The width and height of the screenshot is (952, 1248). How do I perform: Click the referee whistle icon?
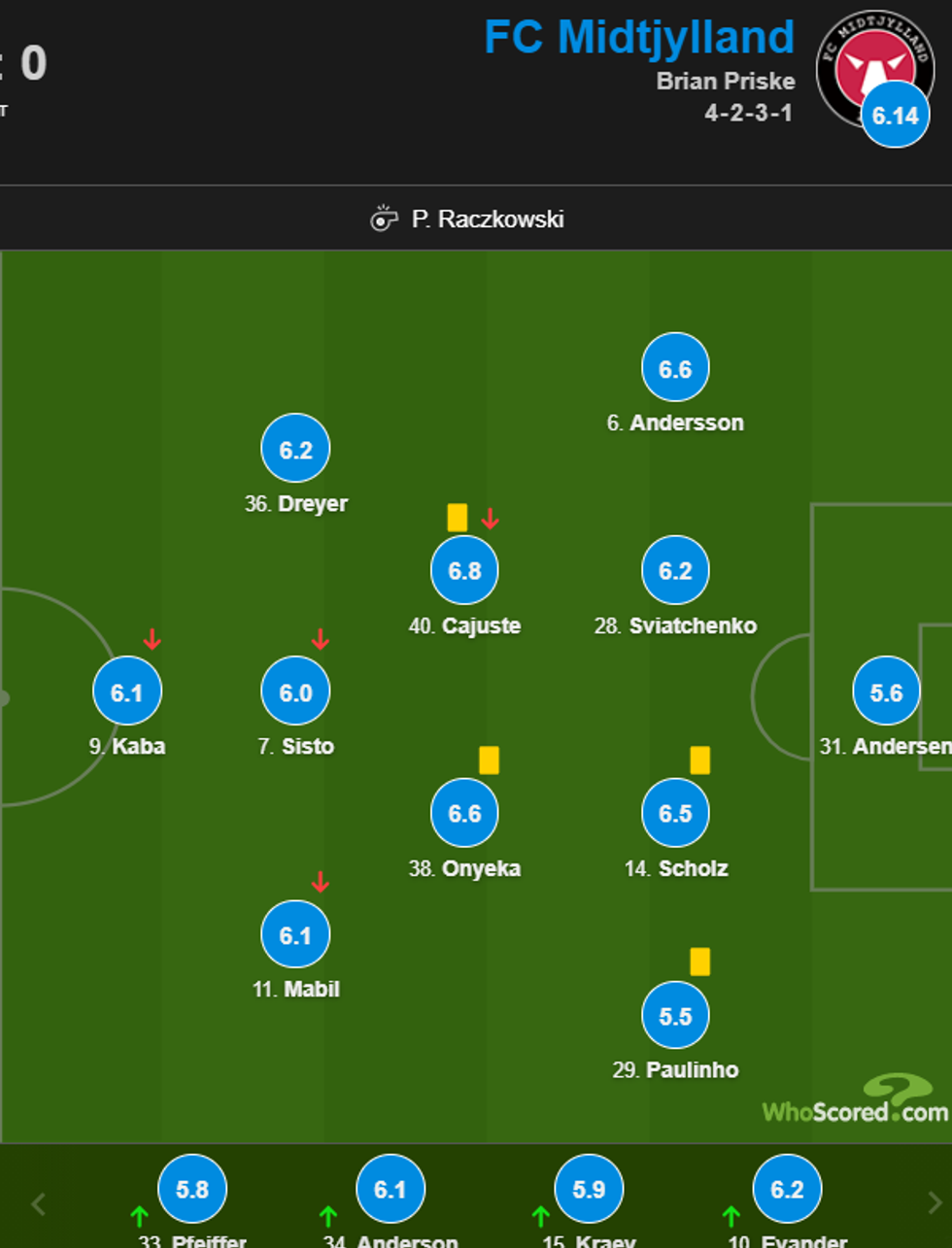(384, 219)
